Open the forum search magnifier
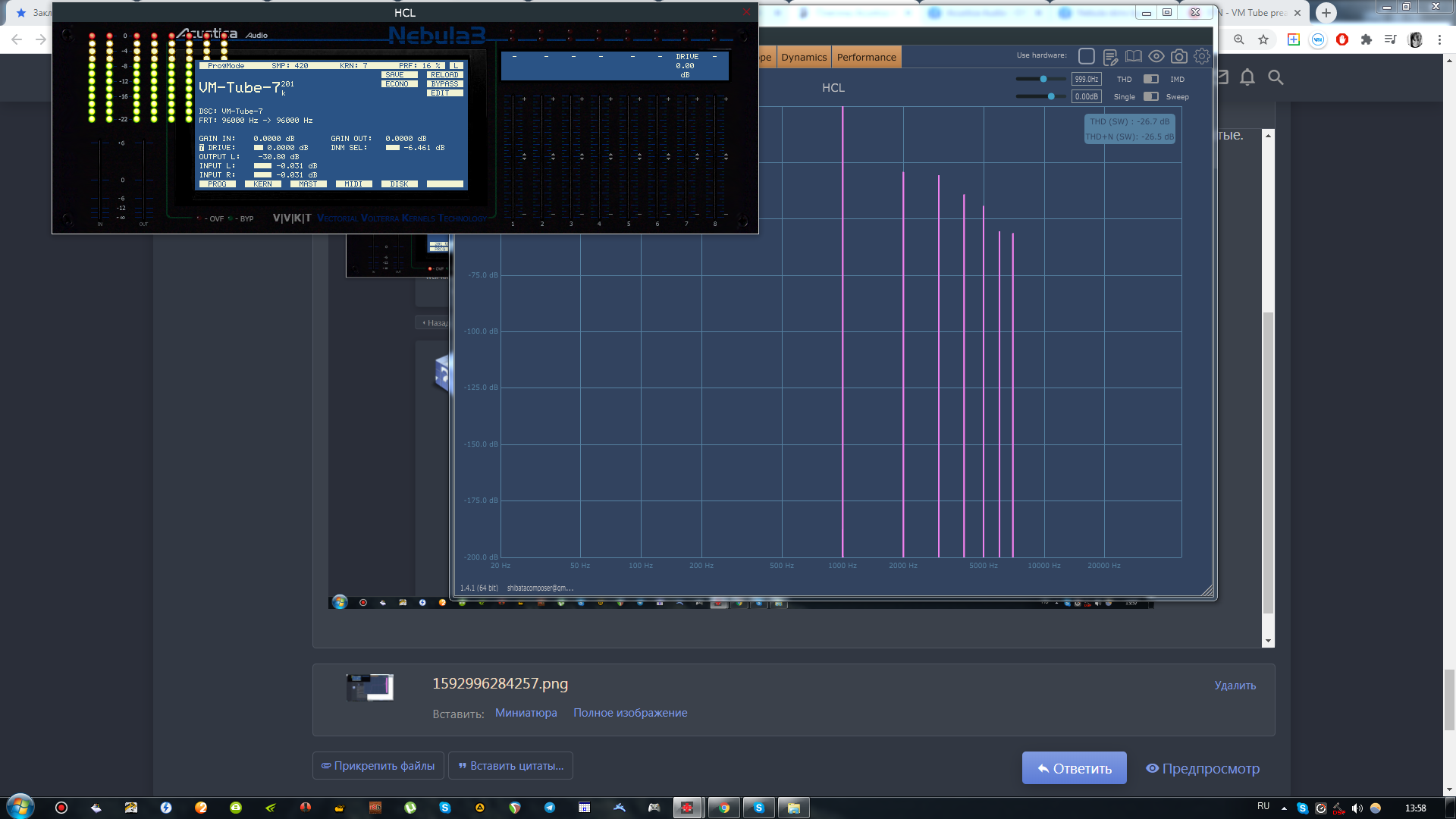Screen dimensions: 1456x819 1276,77
